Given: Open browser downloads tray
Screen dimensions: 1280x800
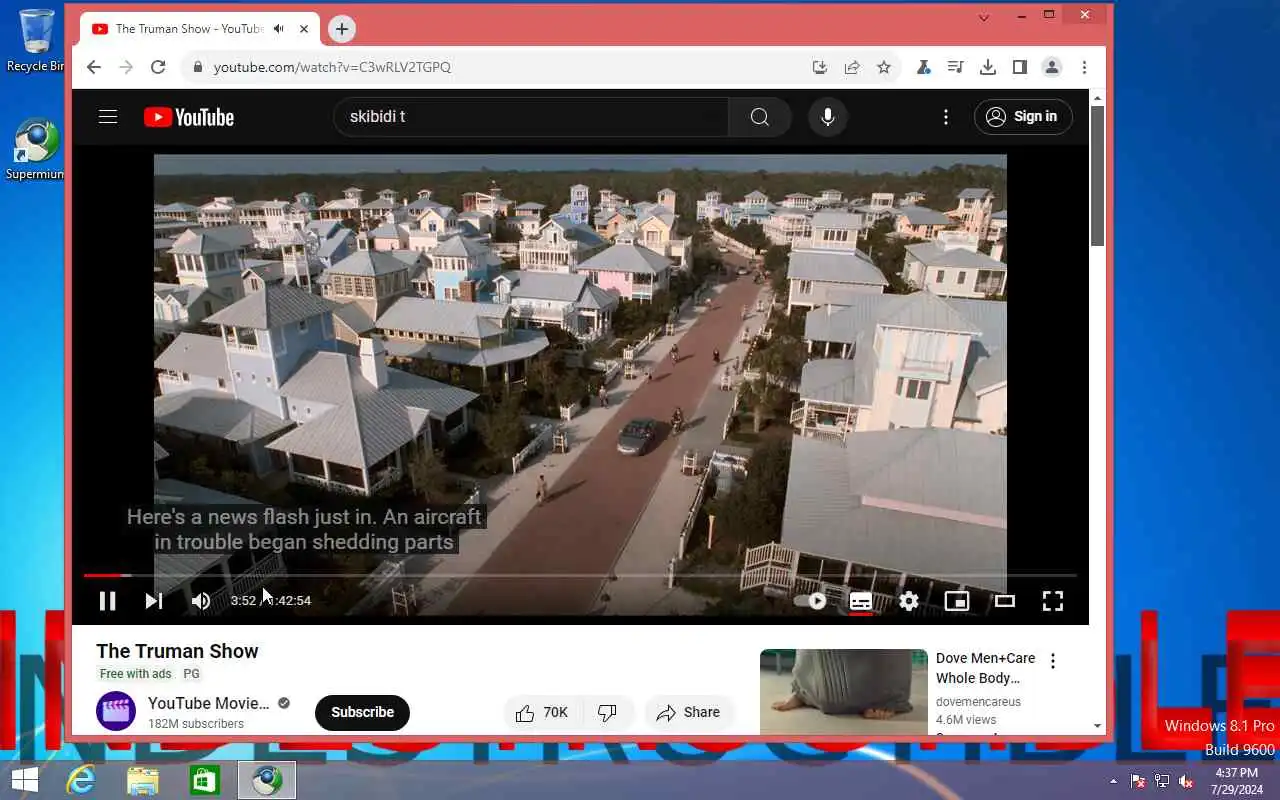Looking at the screenshot, I should pyautogui.click(x=988, y=67).
